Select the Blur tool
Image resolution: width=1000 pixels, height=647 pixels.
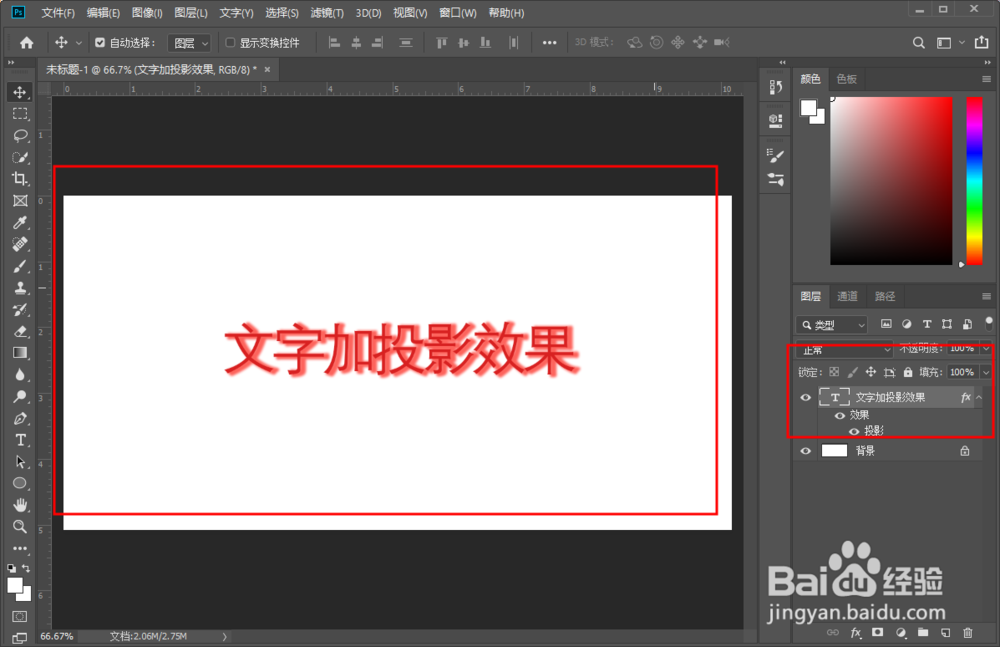pos(20,375)
